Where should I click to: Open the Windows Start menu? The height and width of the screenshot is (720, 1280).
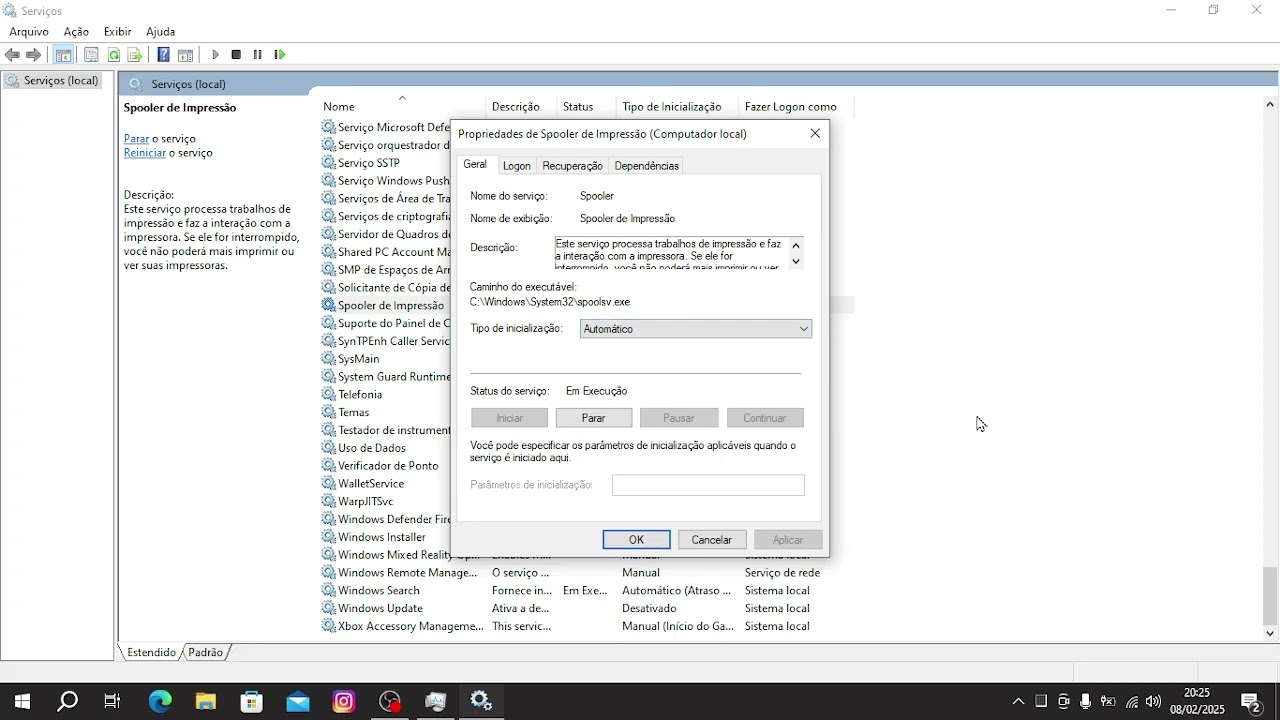point(22,702)
